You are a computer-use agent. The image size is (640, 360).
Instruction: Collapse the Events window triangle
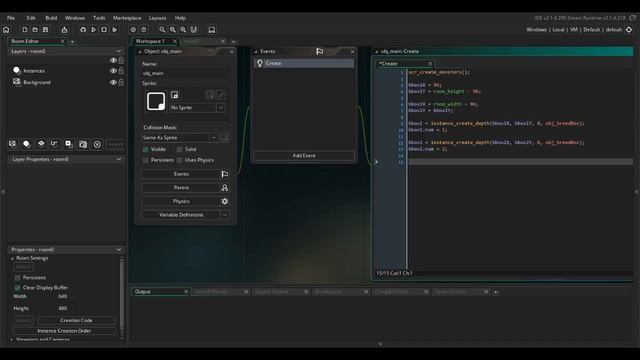pos(256,52)
